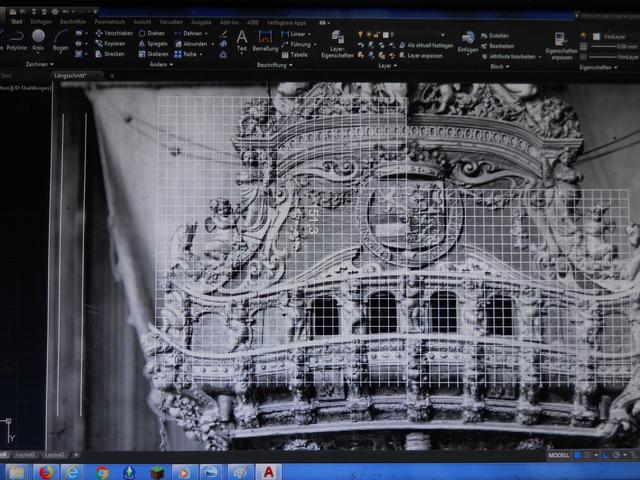This screenshot has height=480, width=640.
Task: Open the VonLayer linetype selector
Action: pos(613,57)
